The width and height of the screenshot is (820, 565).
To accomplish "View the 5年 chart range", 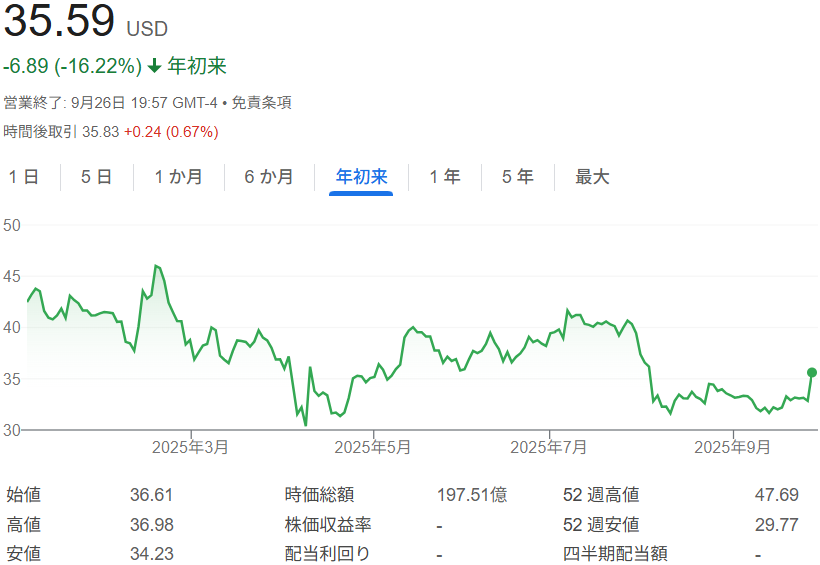I will [x=517, y=177].
